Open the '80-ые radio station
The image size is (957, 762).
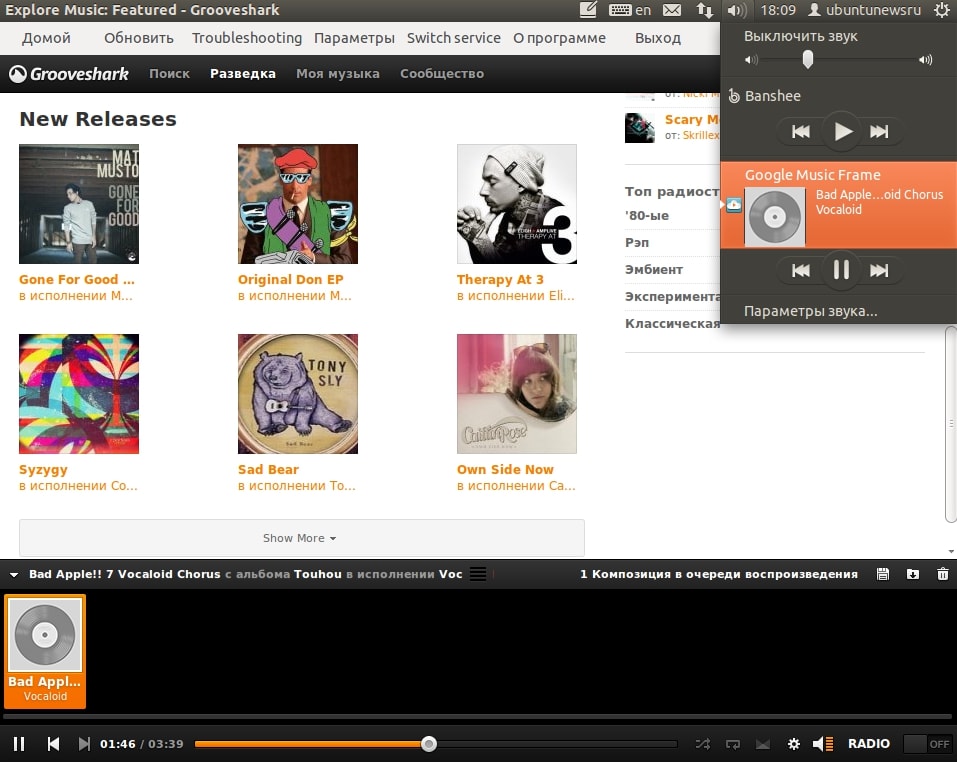coord(646,216)
